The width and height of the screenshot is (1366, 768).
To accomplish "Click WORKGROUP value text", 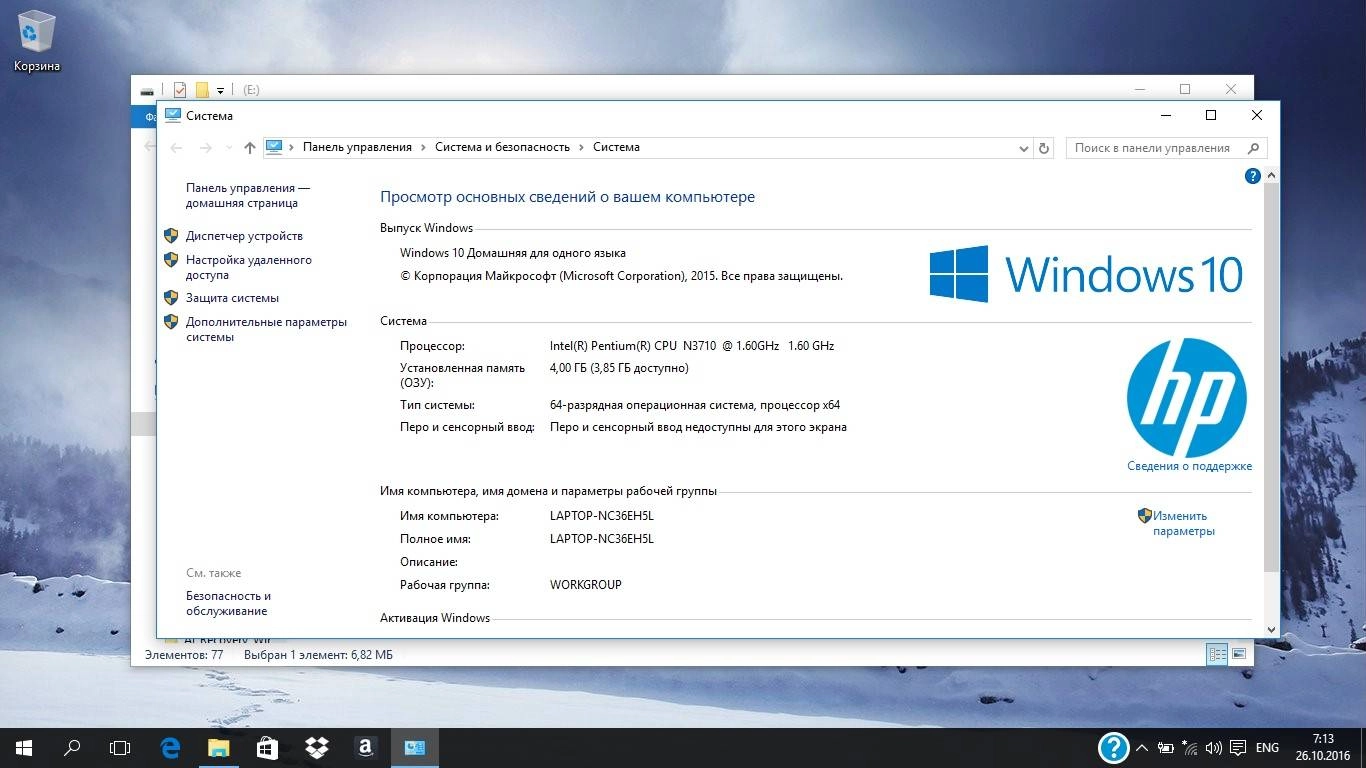I will point(586,585).
